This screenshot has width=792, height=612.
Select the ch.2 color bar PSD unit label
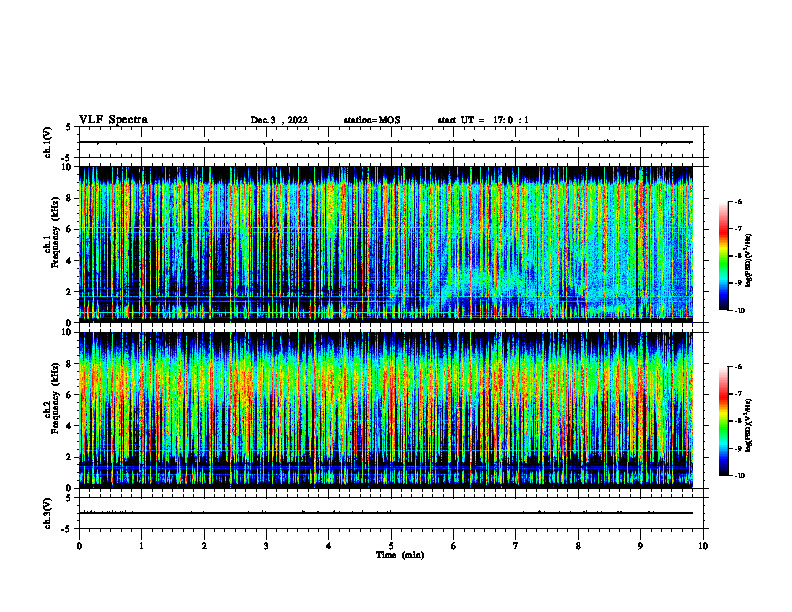749,426
